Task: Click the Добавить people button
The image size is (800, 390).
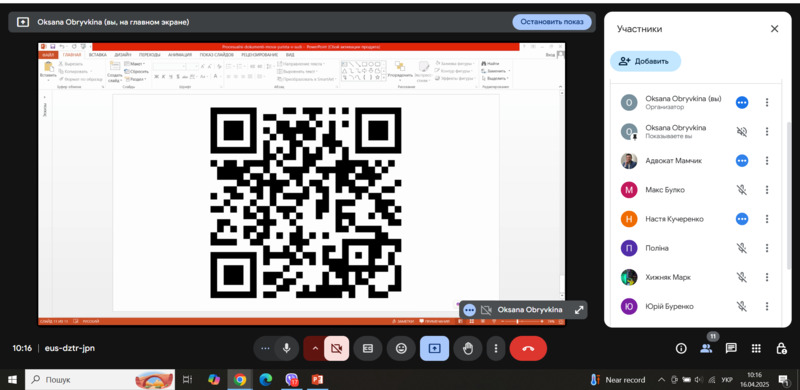Action: click(x=645, y=61)
